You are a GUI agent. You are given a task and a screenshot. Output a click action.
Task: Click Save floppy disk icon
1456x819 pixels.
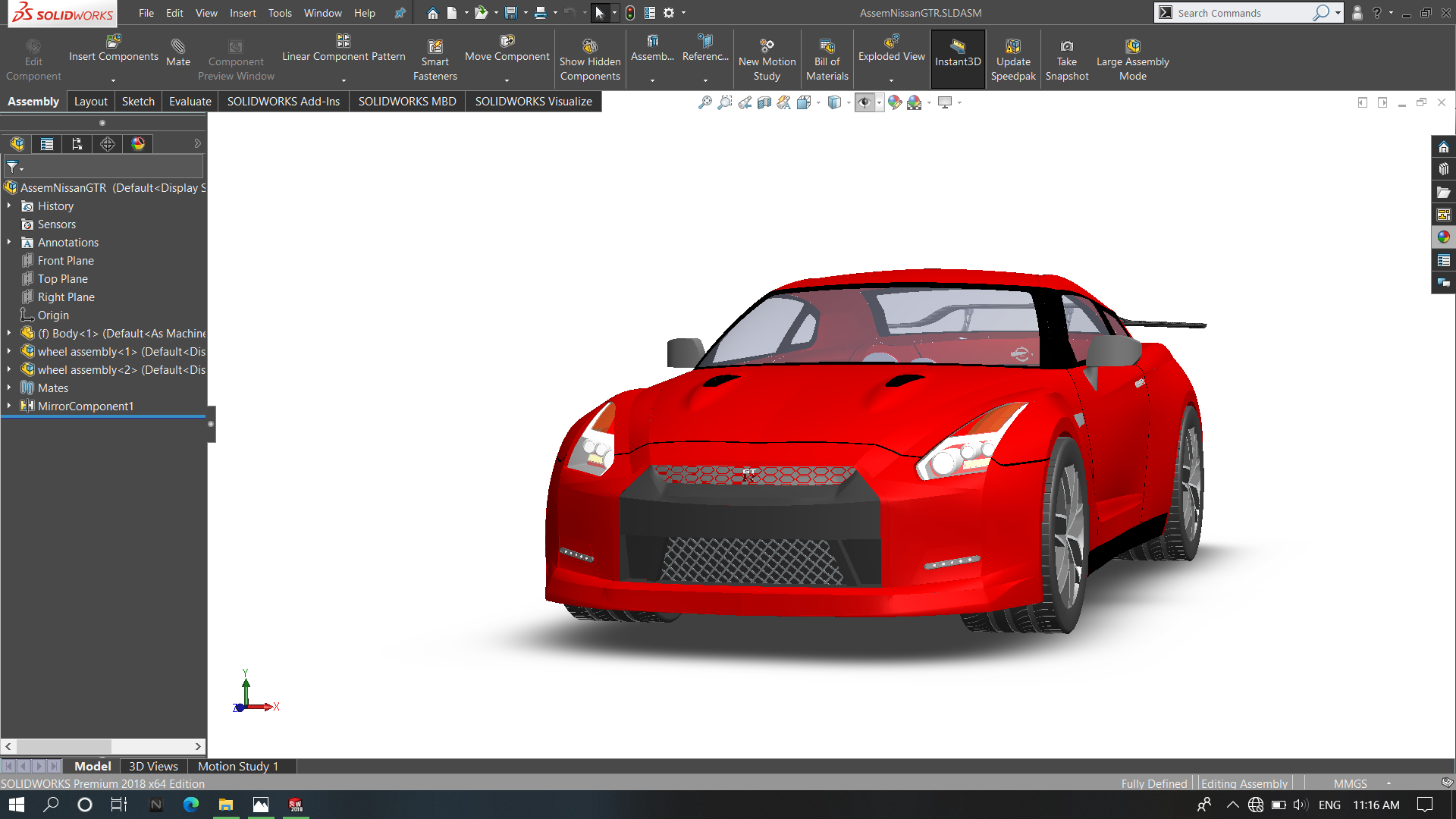(511, 13)
